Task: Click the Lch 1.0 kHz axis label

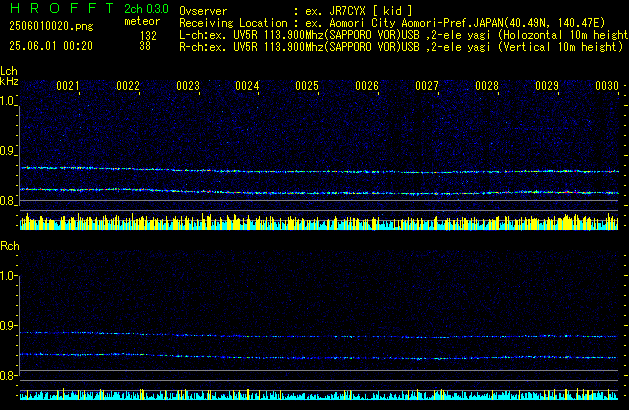Action: 7,101
